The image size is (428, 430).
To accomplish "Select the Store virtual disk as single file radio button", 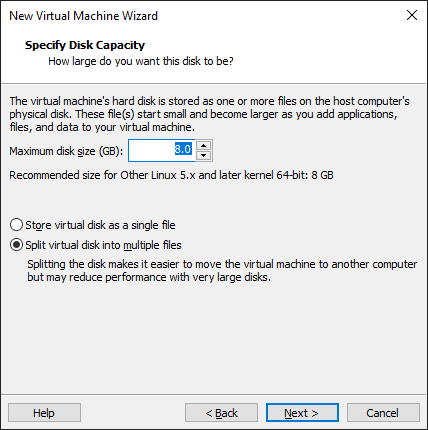I will [16, 225].
